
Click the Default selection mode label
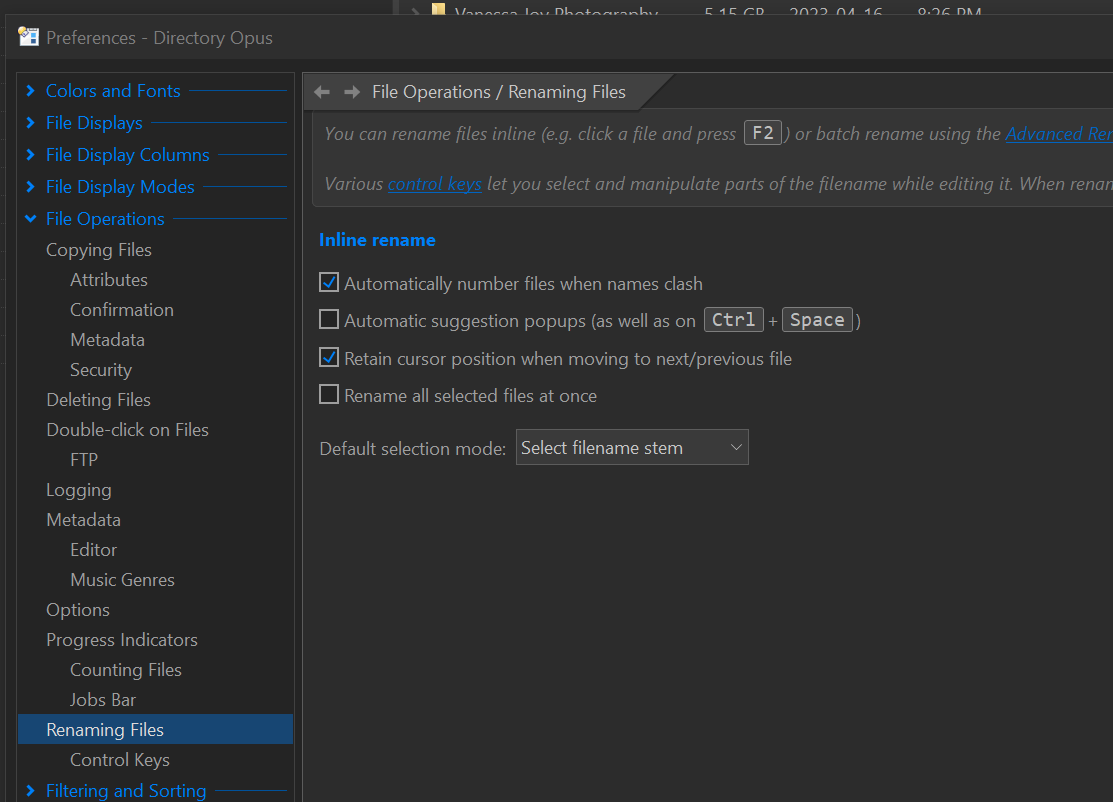click(x=412, y=449)
